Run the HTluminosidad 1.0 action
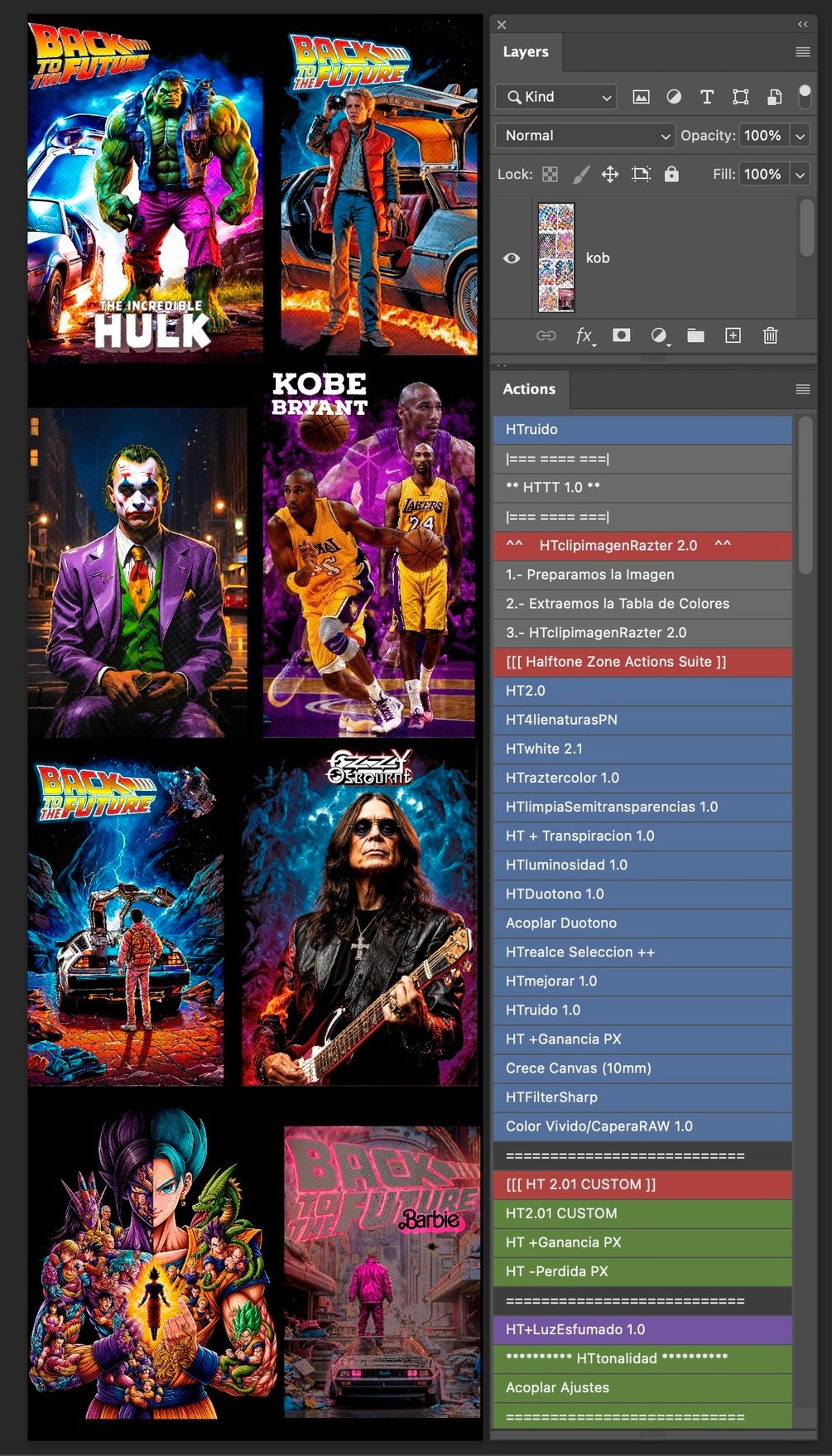 pos(642,865)
